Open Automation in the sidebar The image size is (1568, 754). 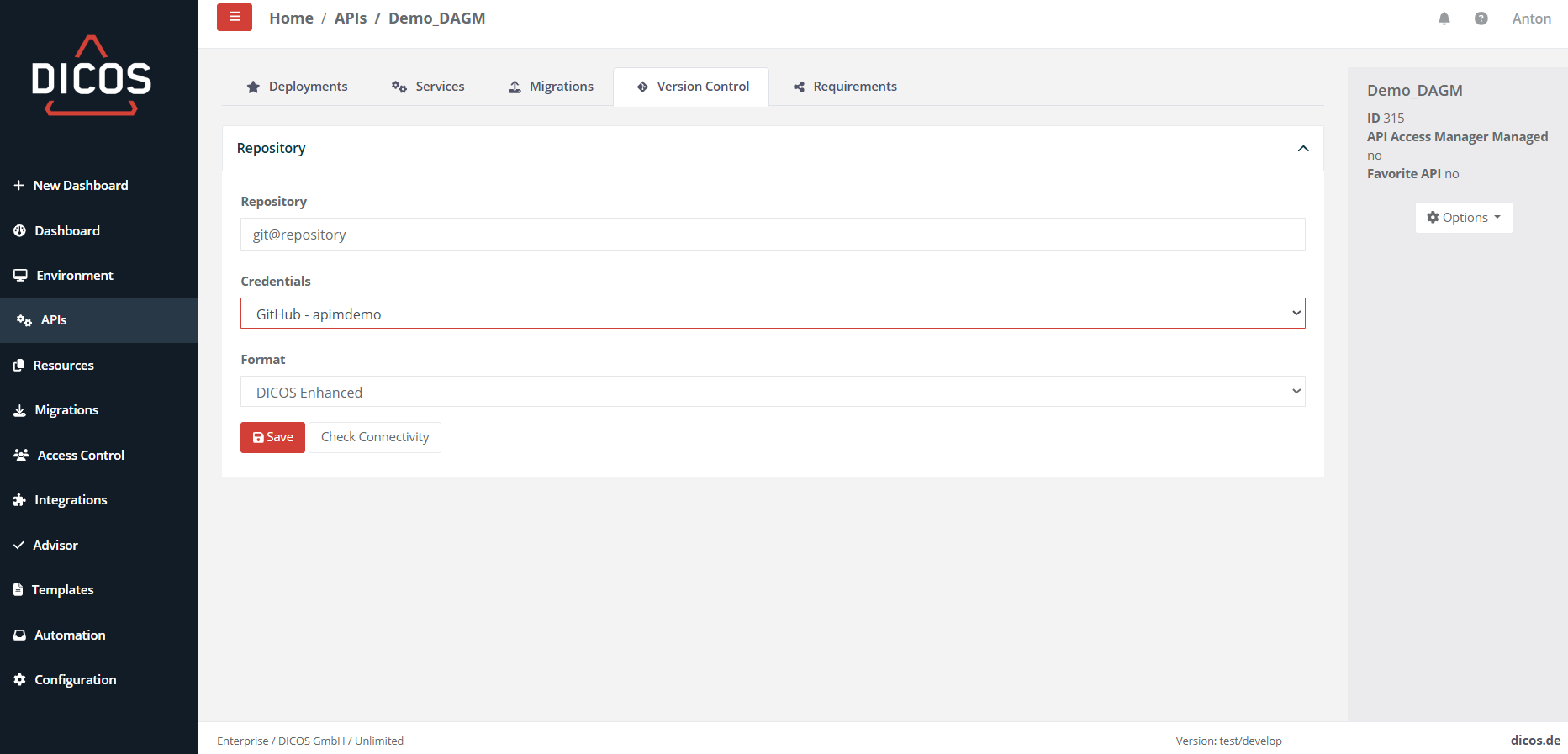(x=70, y=635)
